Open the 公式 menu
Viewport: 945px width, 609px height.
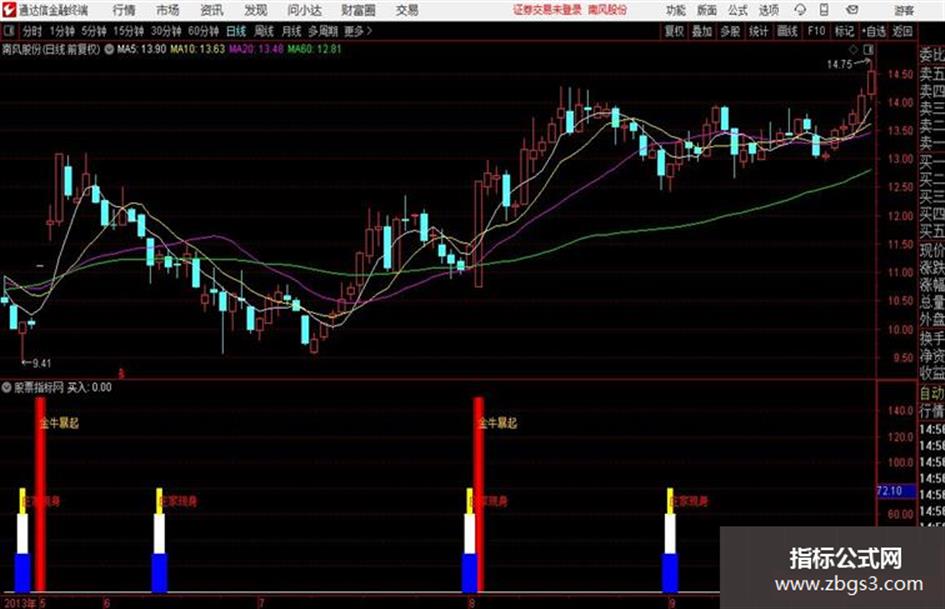(738, 10)
